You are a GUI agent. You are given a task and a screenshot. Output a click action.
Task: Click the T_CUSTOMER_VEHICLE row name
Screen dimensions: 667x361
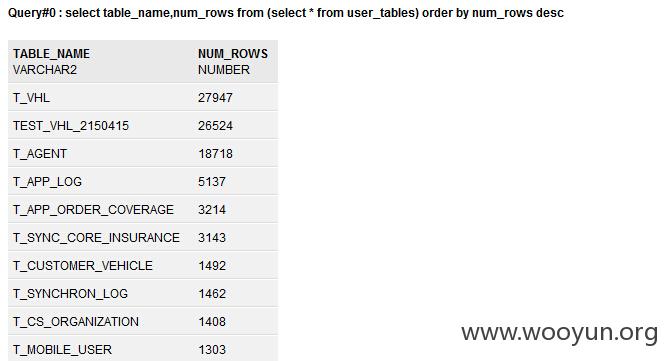(83, 266)
